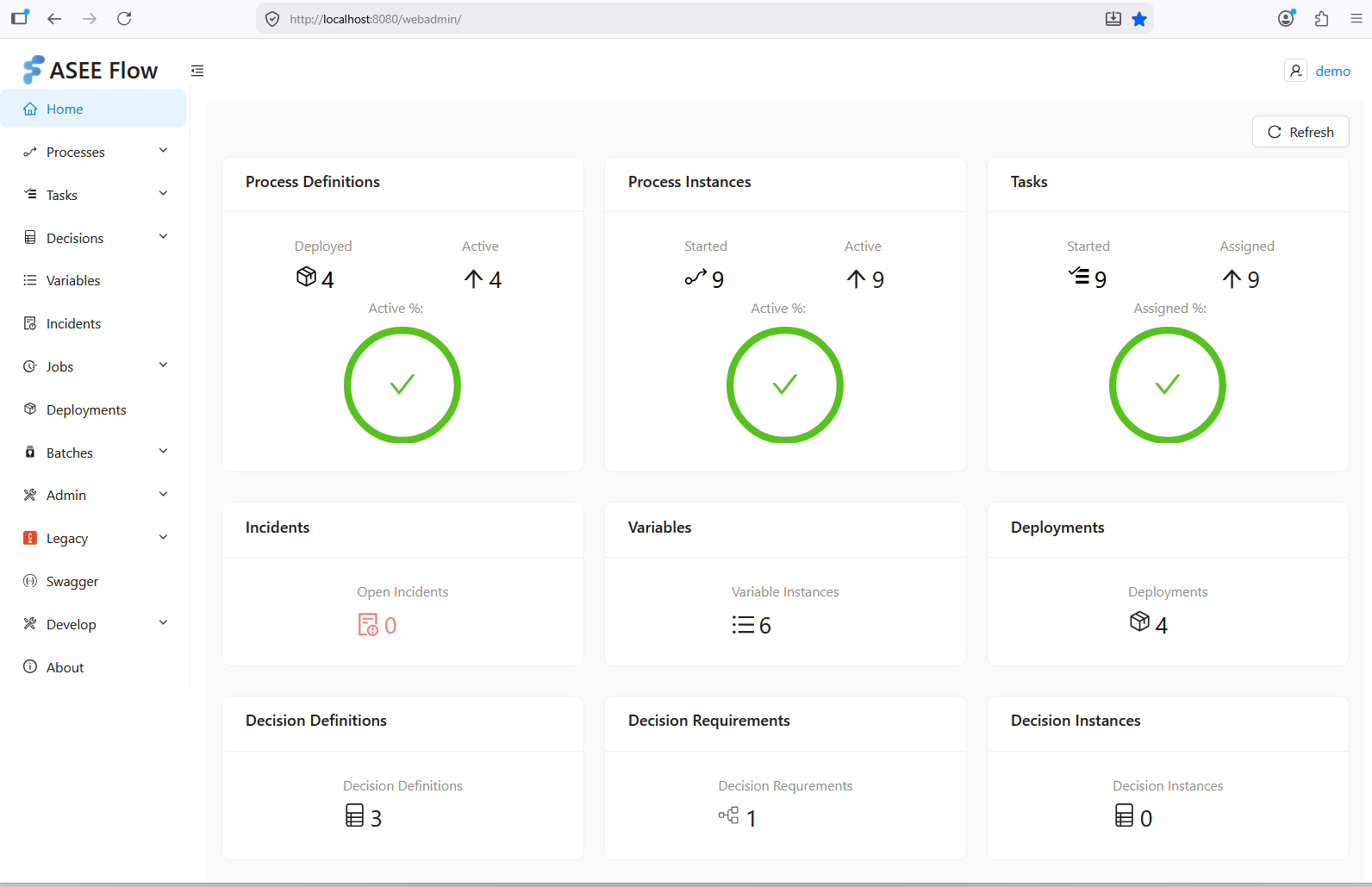Expand the Jobs submenu chevron
Screen dimensions: 1372x887
tap(164, 365)
